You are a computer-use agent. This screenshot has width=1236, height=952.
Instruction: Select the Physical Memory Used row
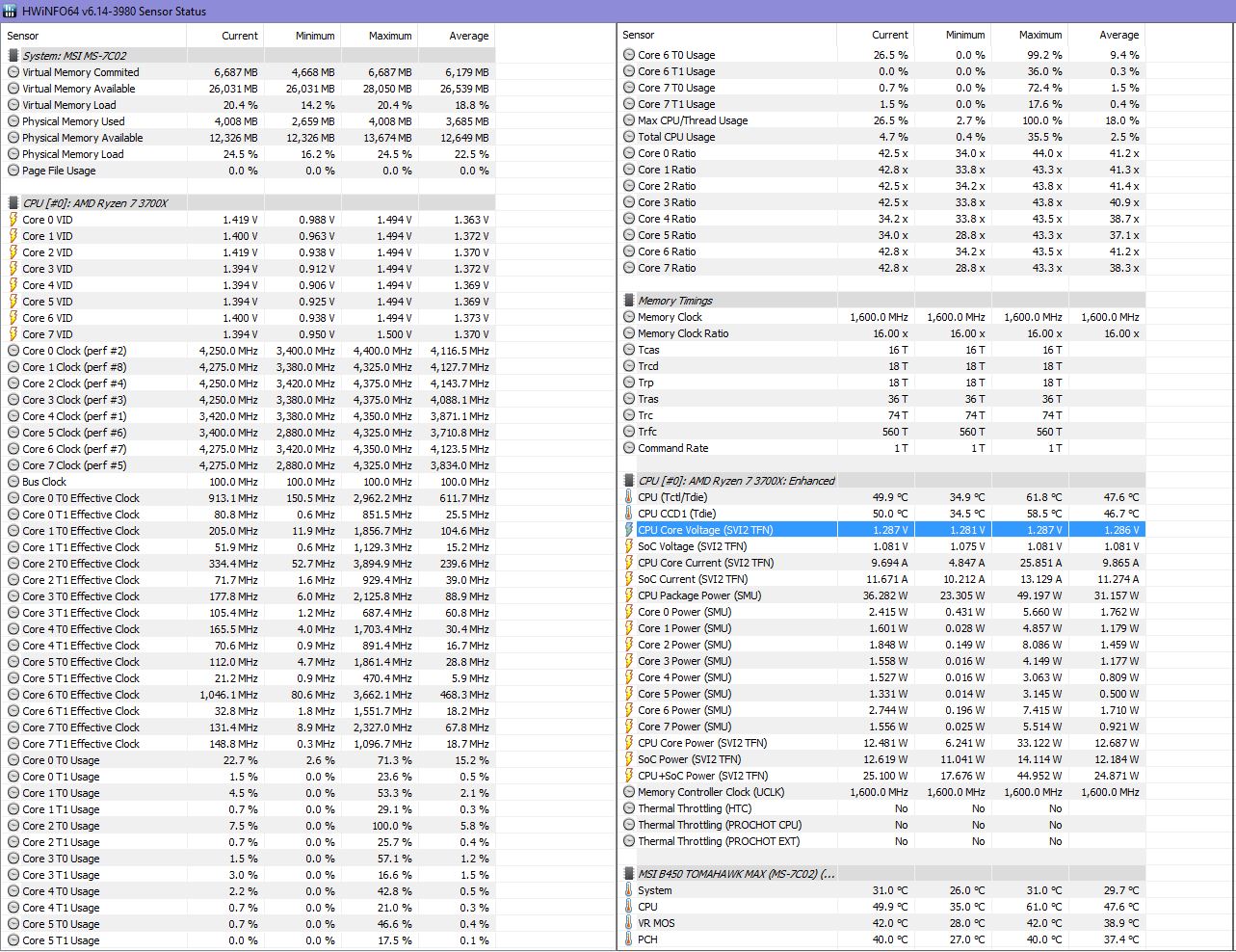[x=250, y=121]
